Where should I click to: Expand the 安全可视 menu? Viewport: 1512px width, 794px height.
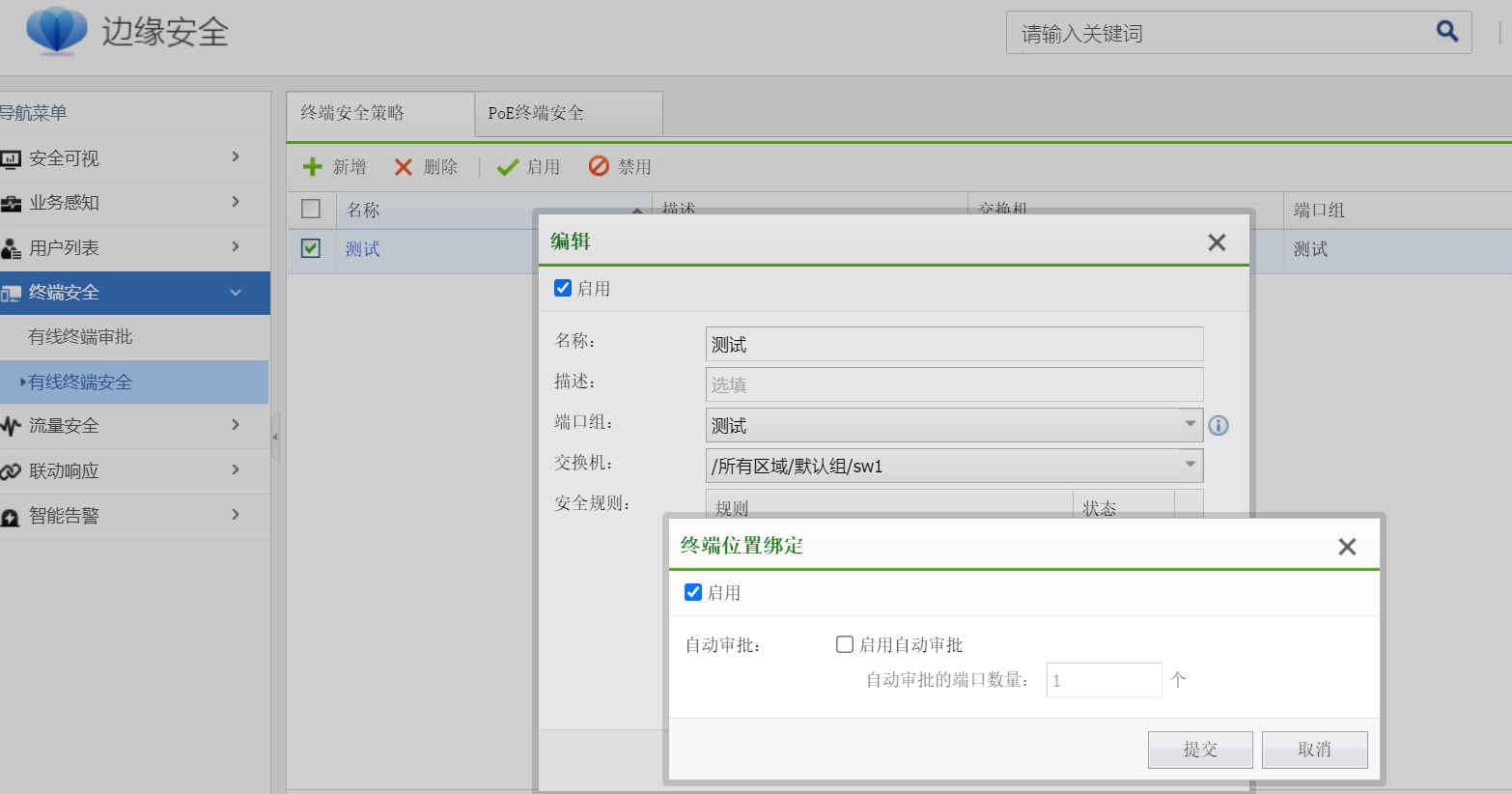tap(236, 156)
